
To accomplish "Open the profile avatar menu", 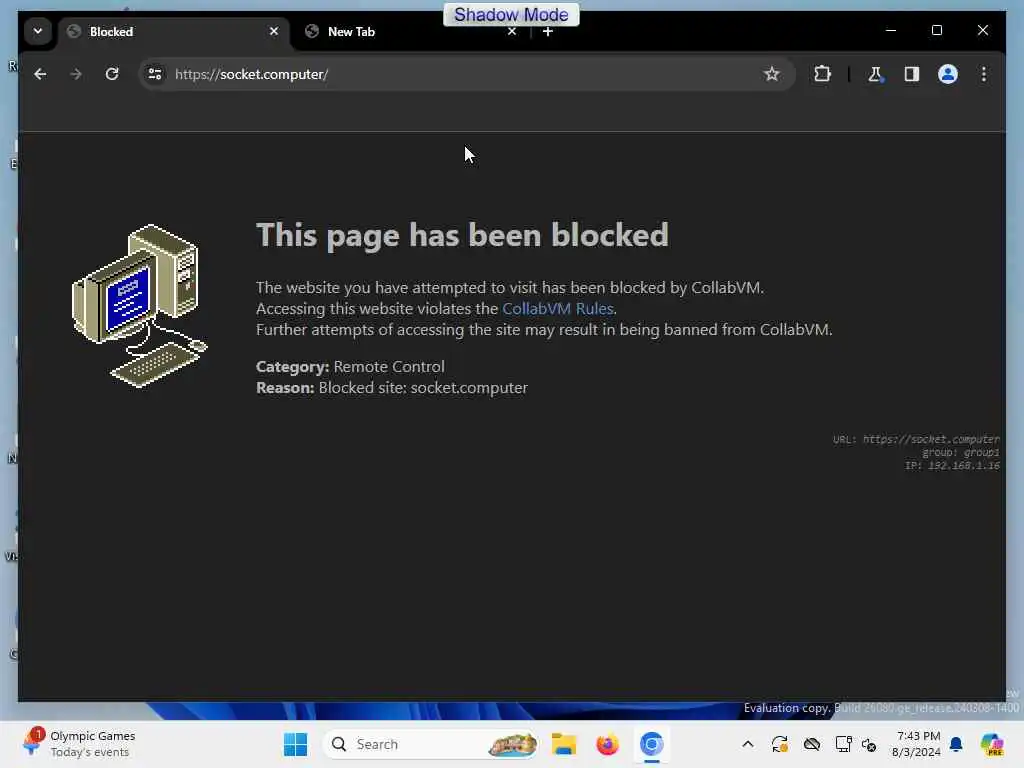I will pyautogui.click(x=948, y=74).
